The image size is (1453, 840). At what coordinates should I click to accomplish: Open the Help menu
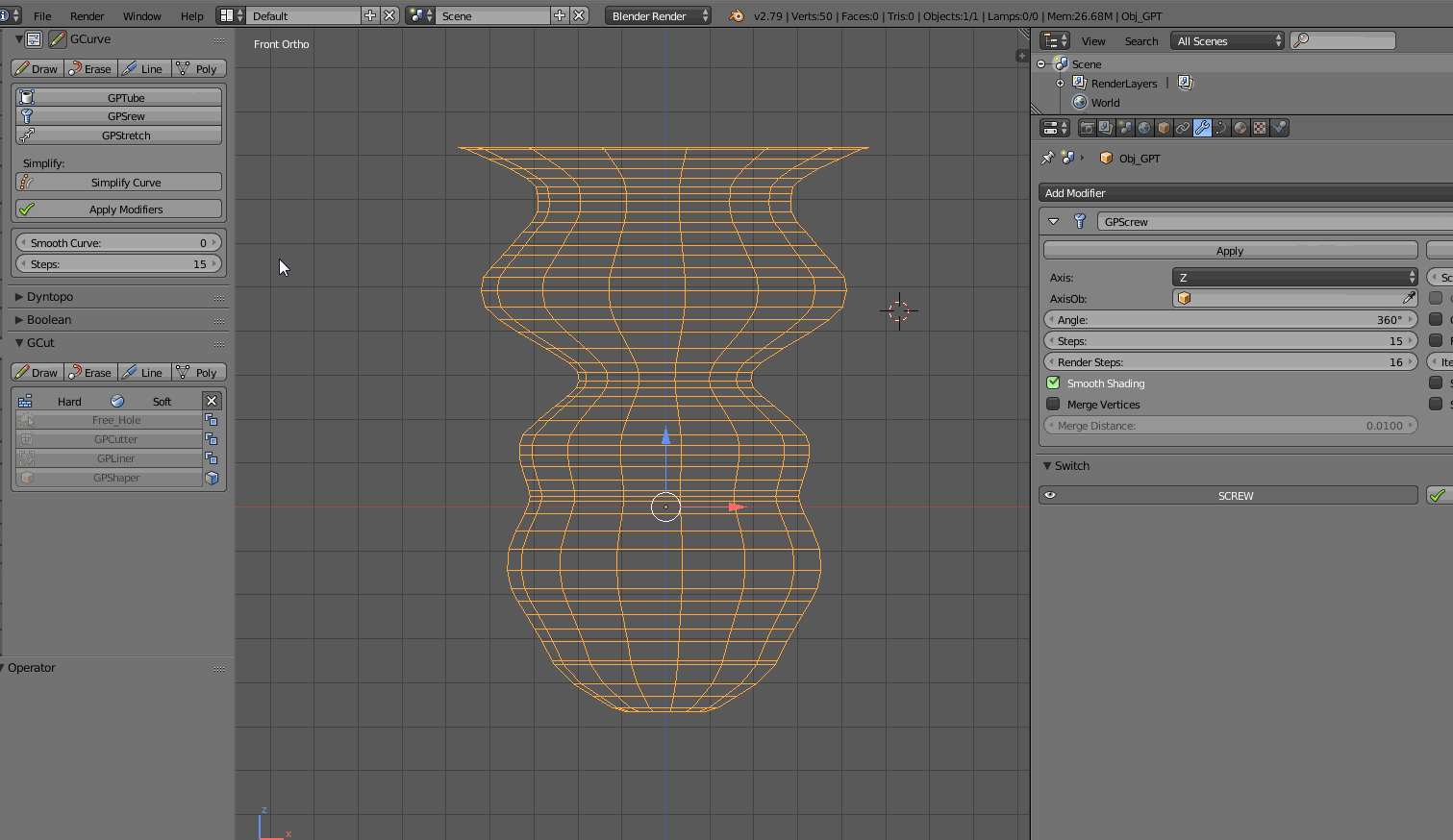[x=192, y=16]
